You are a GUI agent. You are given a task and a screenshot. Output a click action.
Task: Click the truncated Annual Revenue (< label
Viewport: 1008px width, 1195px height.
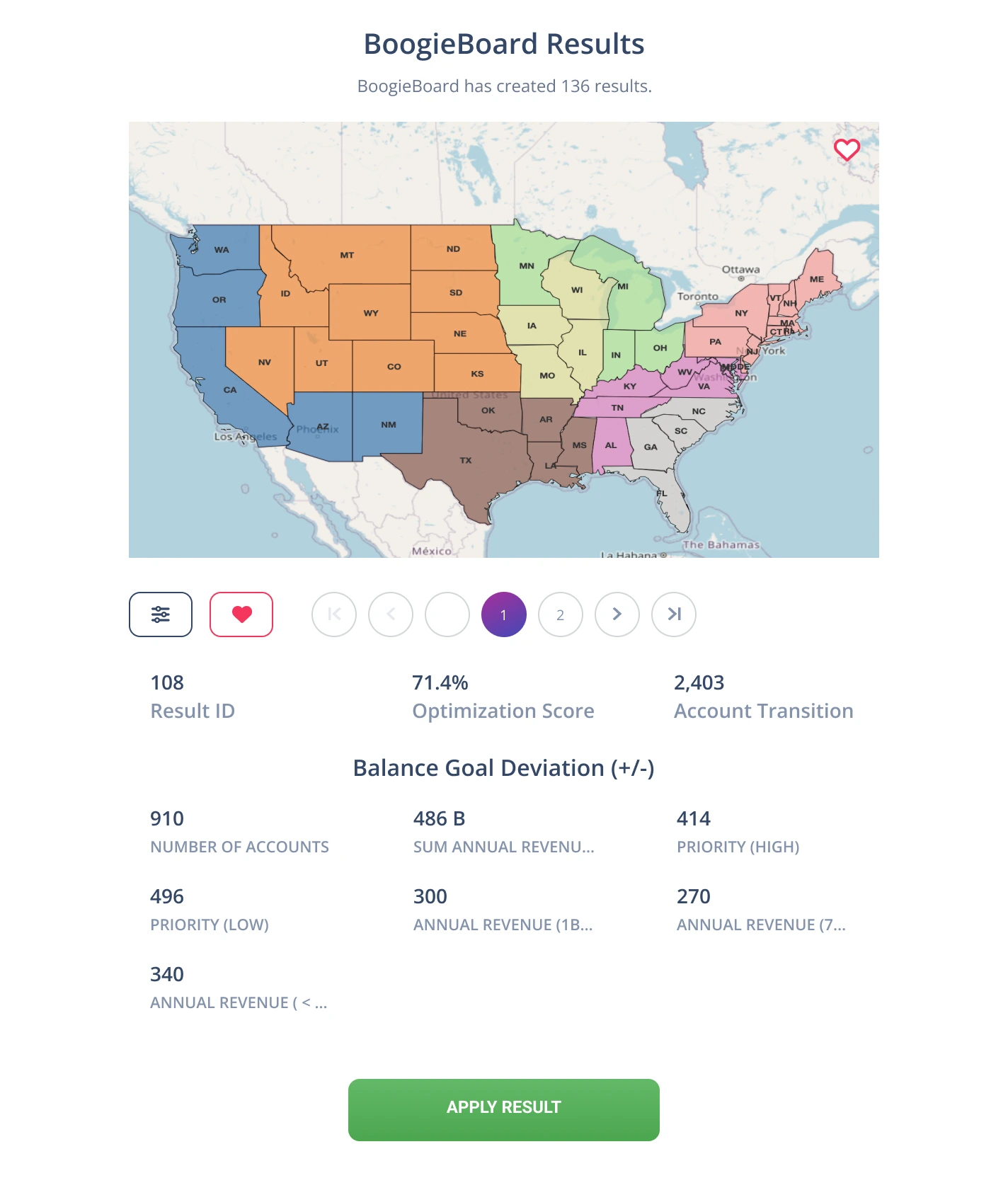(239, 1002)
